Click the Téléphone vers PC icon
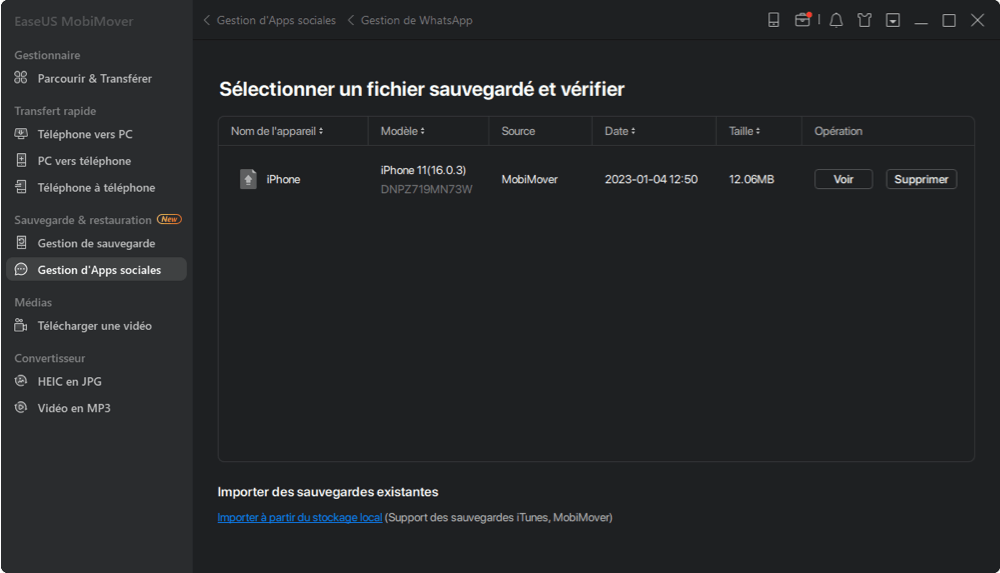The height and width of the screenshot is (573, 1000). click(21, 134)
